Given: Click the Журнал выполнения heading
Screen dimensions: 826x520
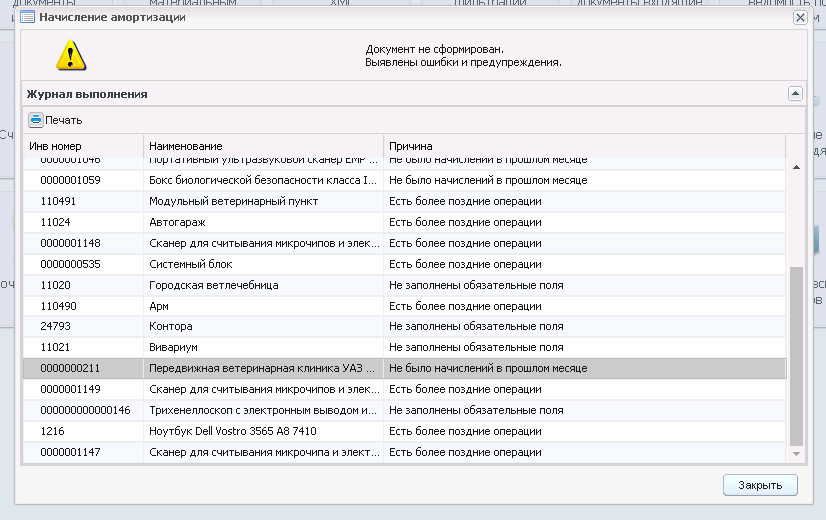Looking at the screenshot, I should point(87,94).
